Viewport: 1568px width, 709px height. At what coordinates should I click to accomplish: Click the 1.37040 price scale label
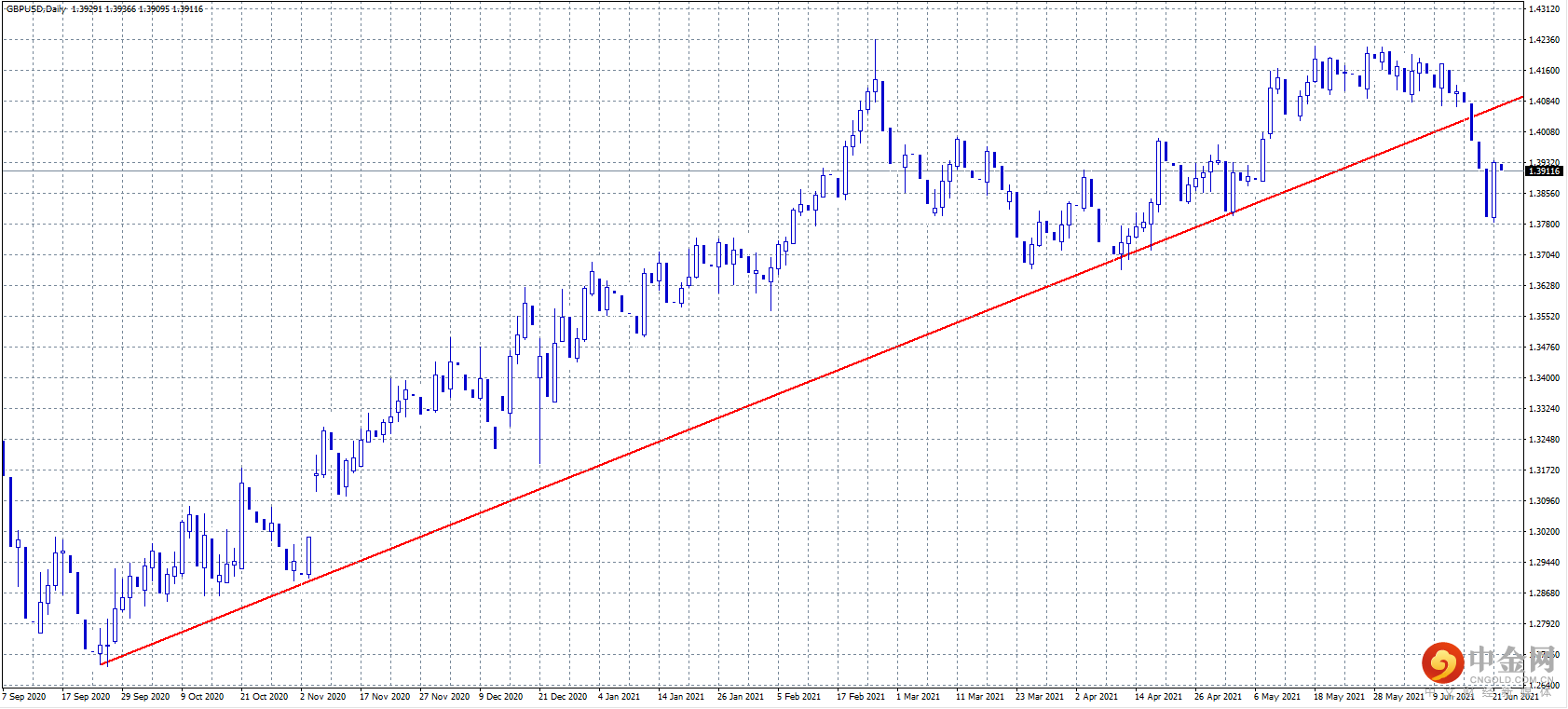pos(1545,255)
